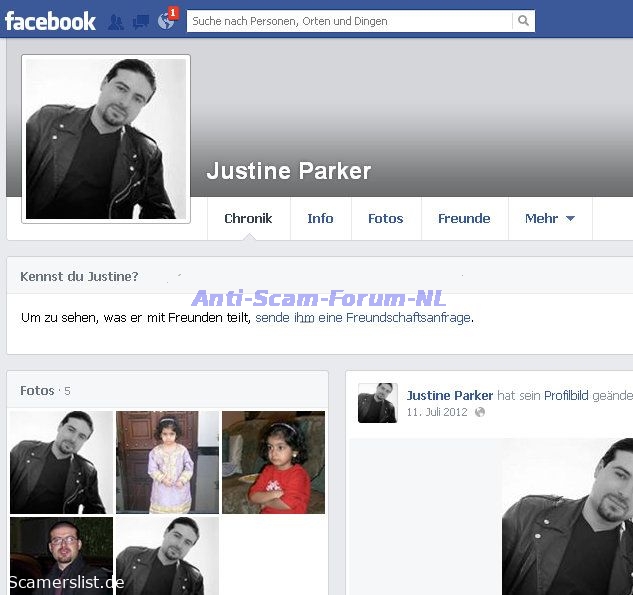Focus the 'Suche nach Personen' search field
Image resolution: width=633 pixels, height=595 pixels.
(350, 21)
